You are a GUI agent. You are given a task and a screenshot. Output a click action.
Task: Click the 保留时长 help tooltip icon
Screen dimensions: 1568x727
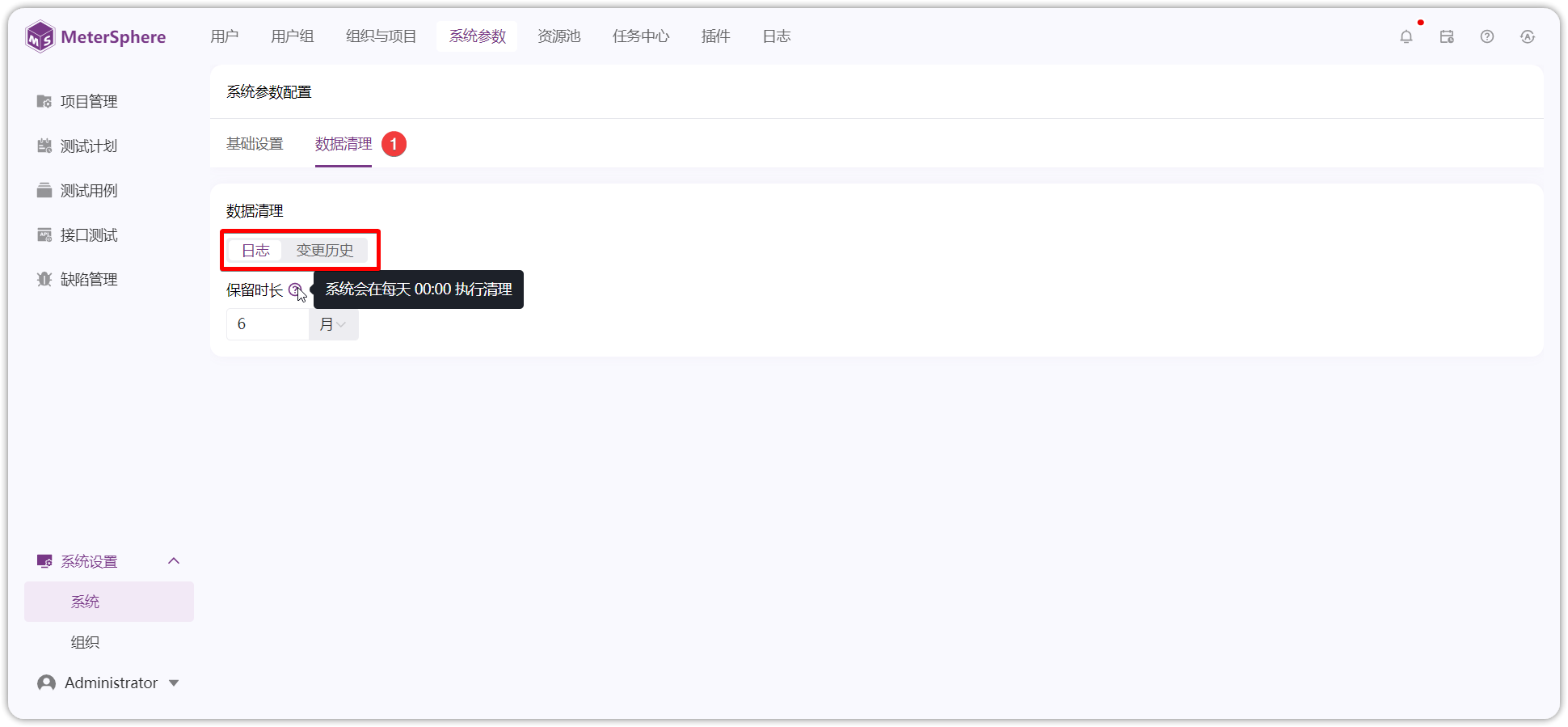tap(295, 290)
